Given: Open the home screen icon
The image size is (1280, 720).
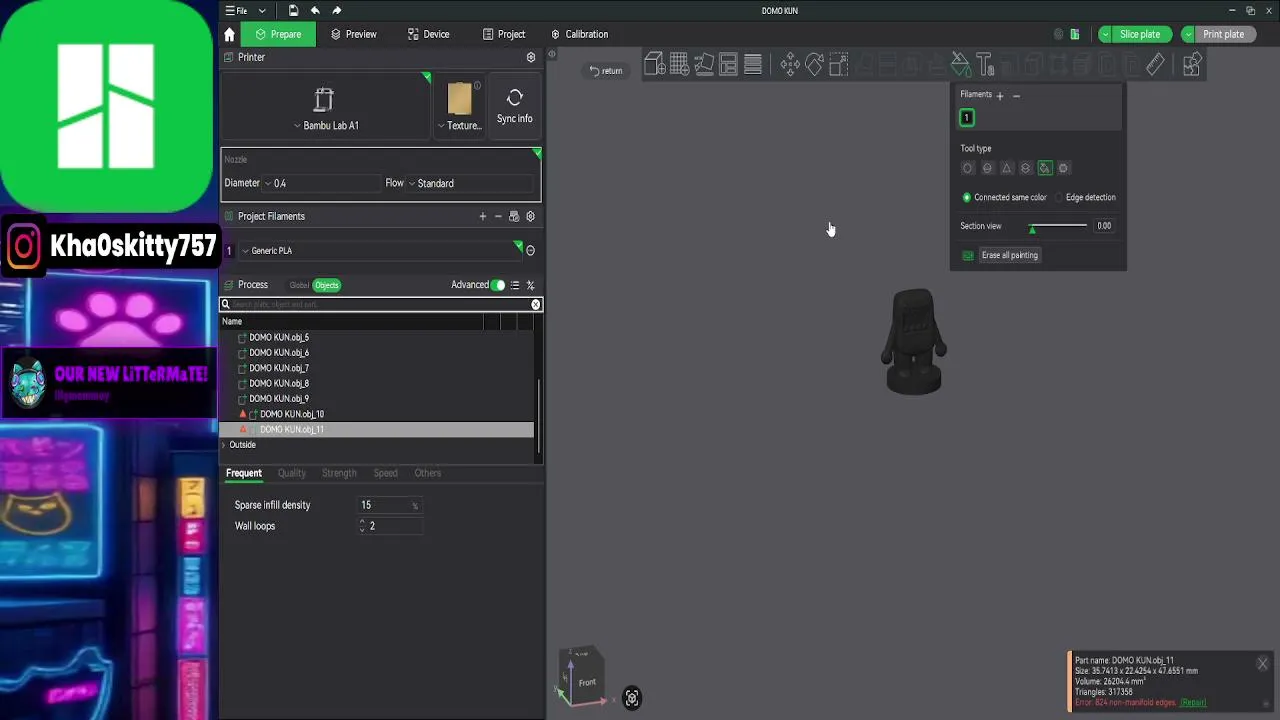Looking at the screenshot, I should [x=229, y=34].
